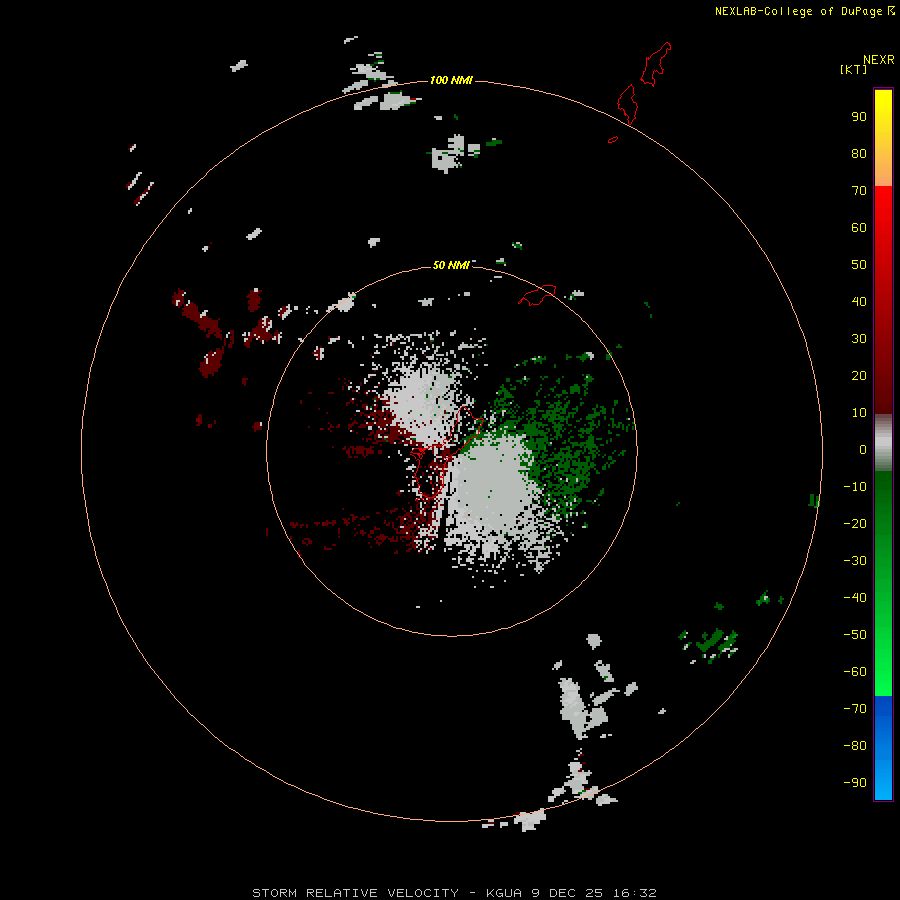
Task: Click the Guam island outline at radar center
Action: point(446,452)
